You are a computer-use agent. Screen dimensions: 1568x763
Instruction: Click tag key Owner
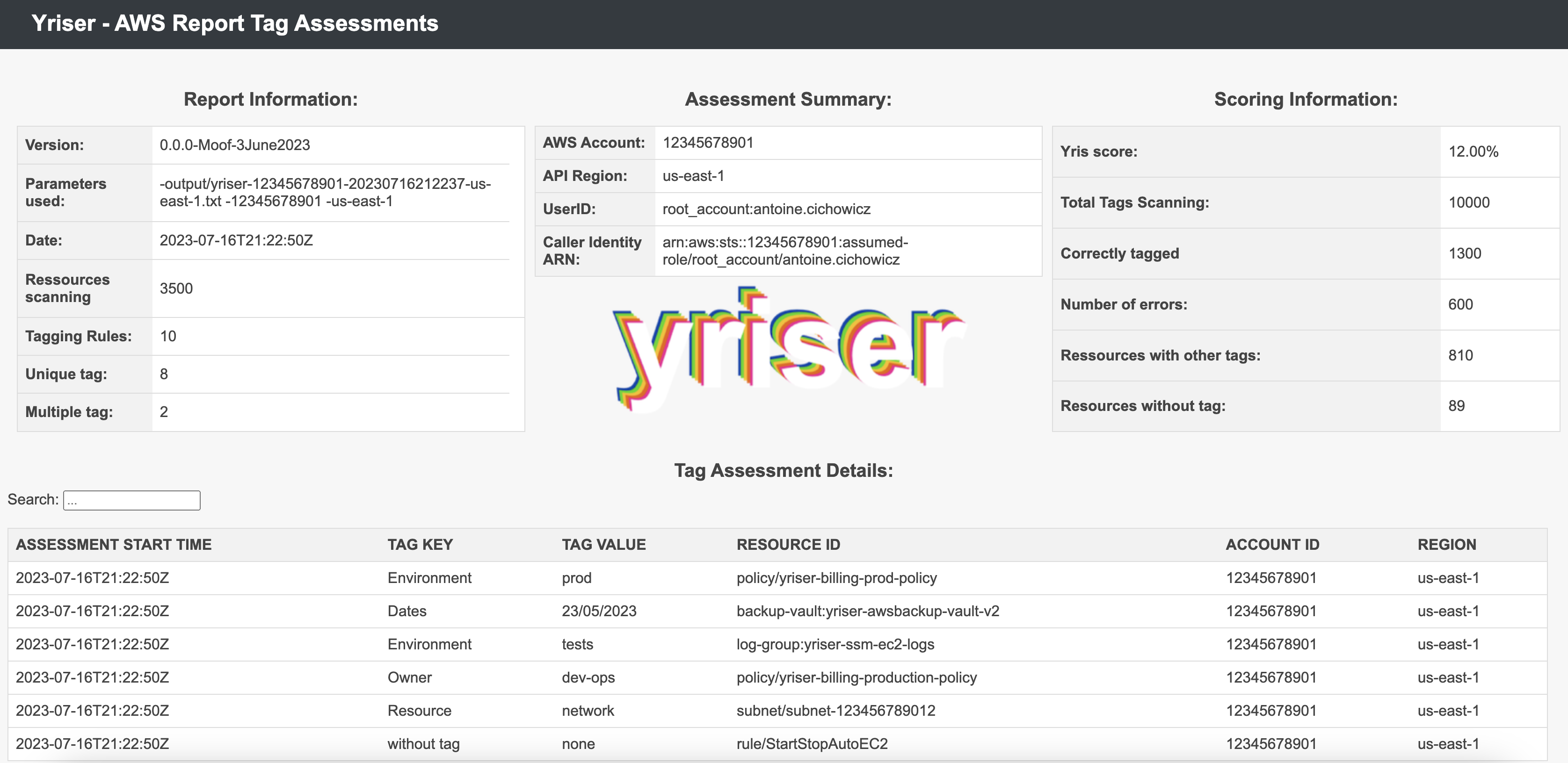point(410,677)
